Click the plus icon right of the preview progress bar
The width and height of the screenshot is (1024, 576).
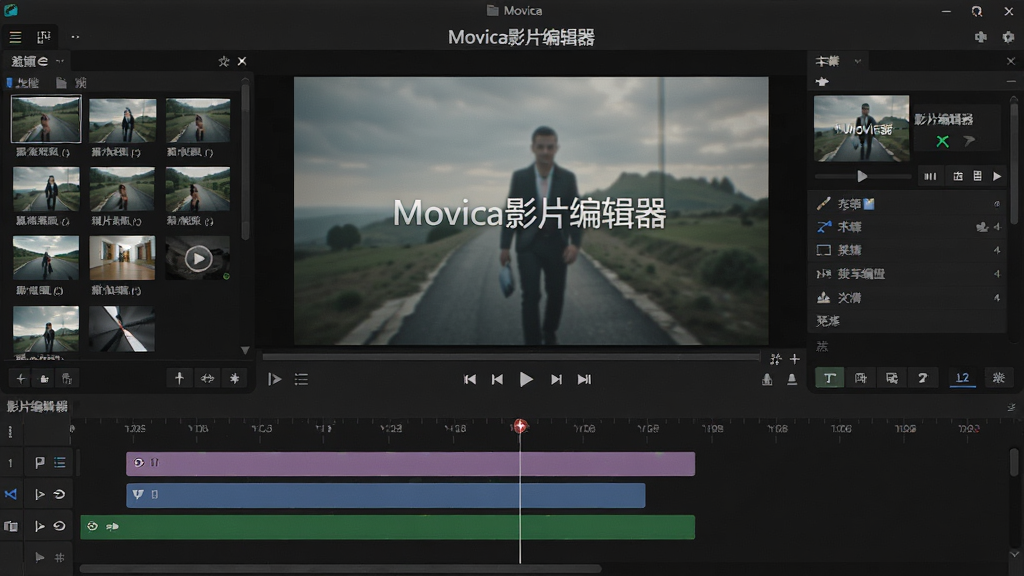[795, 359]
